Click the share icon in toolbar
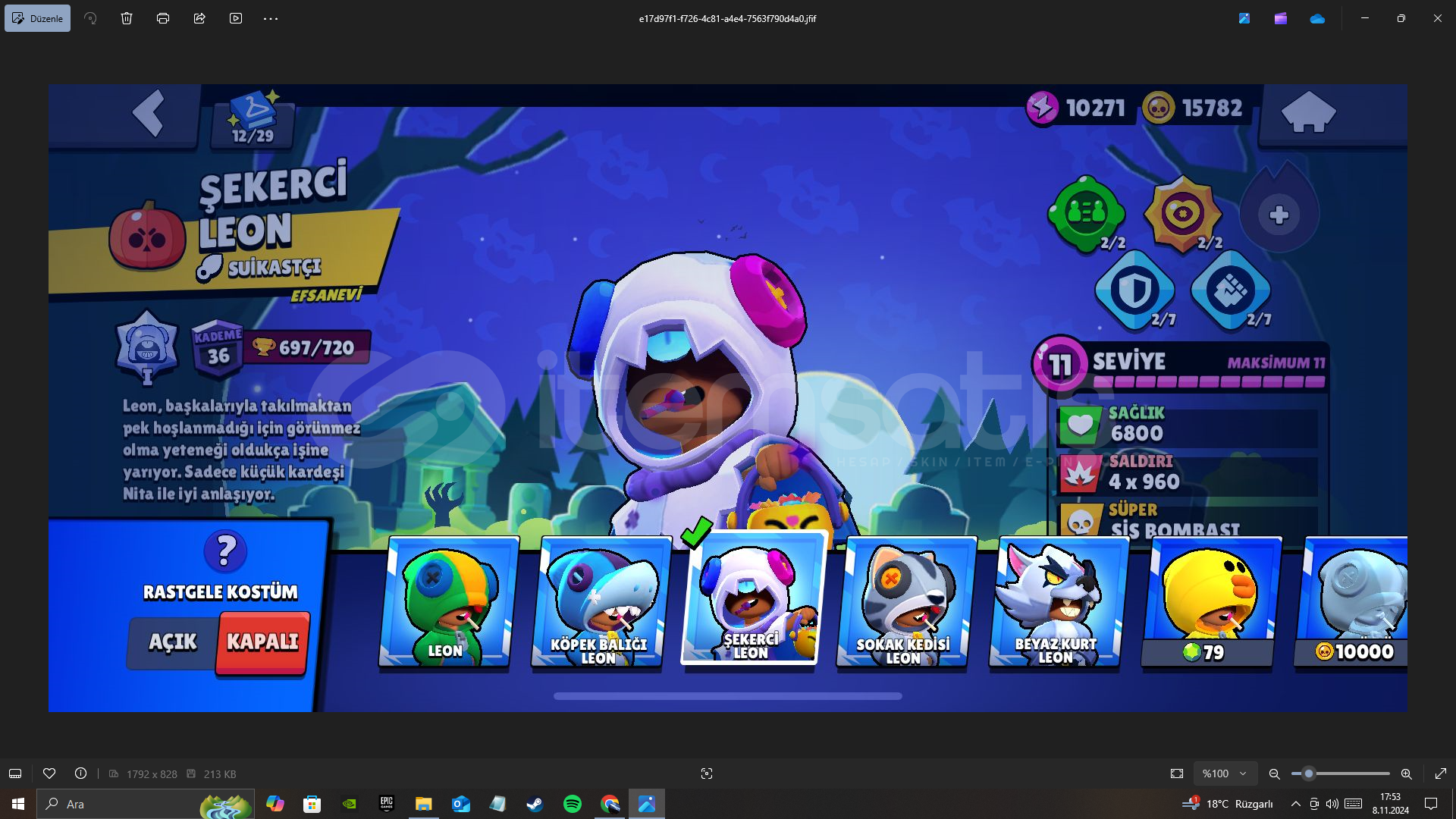This screenshot has height=819, width=1456. click(x=199, y=18)
